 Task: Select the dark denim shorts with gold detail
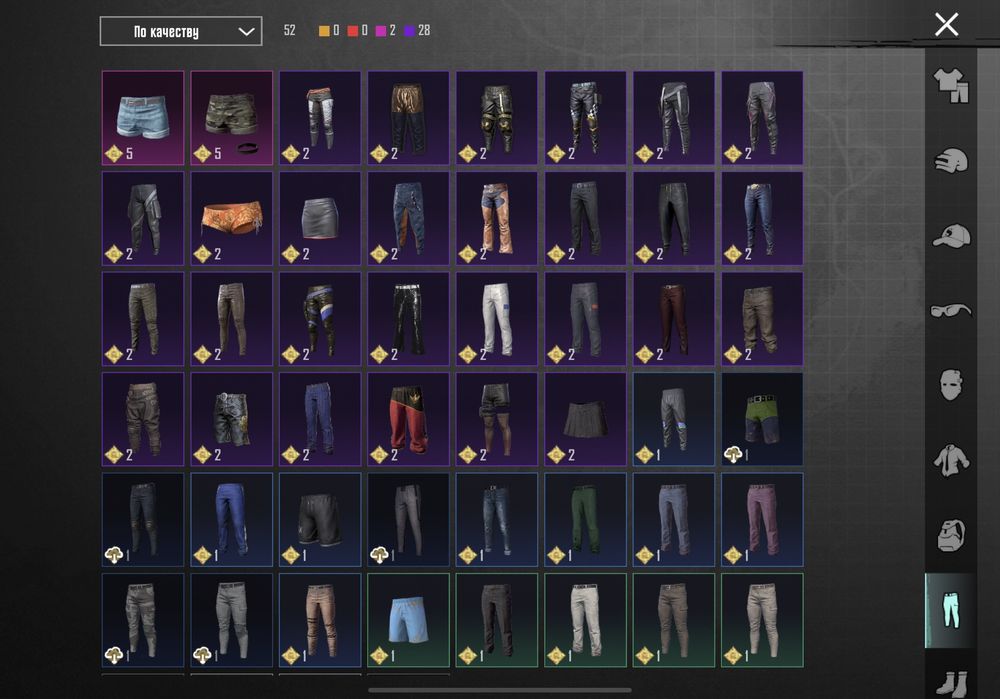tap(232, 419)
